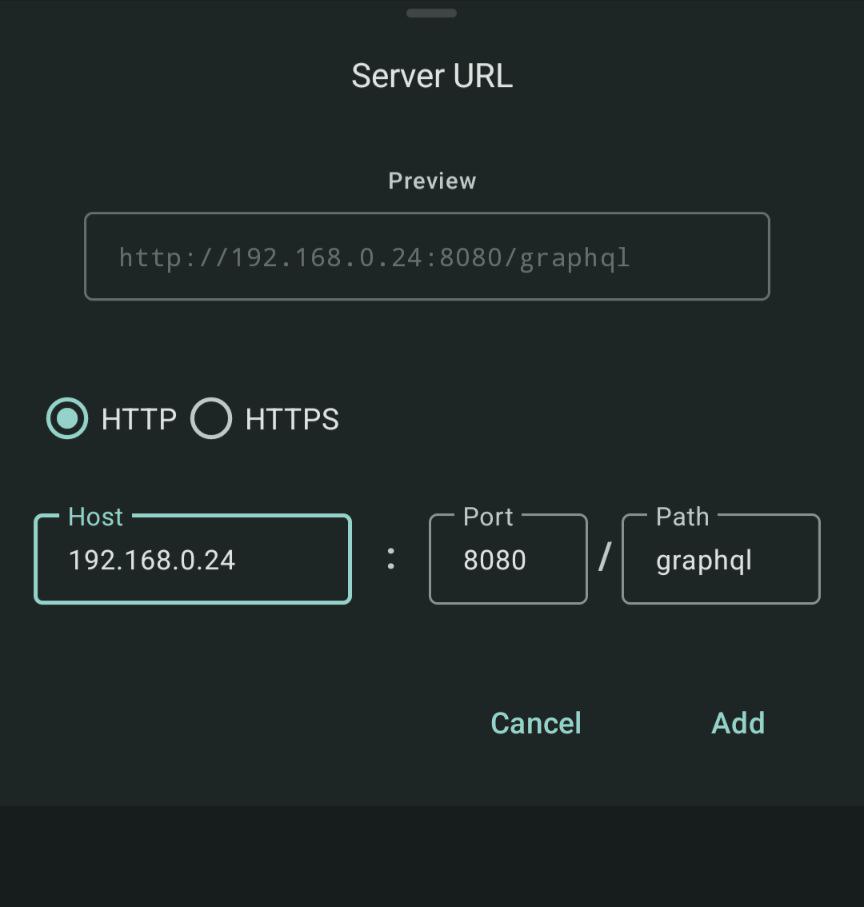Click the Host floating label
This screenshot has width=864, height=907.
tap(96, 517)
